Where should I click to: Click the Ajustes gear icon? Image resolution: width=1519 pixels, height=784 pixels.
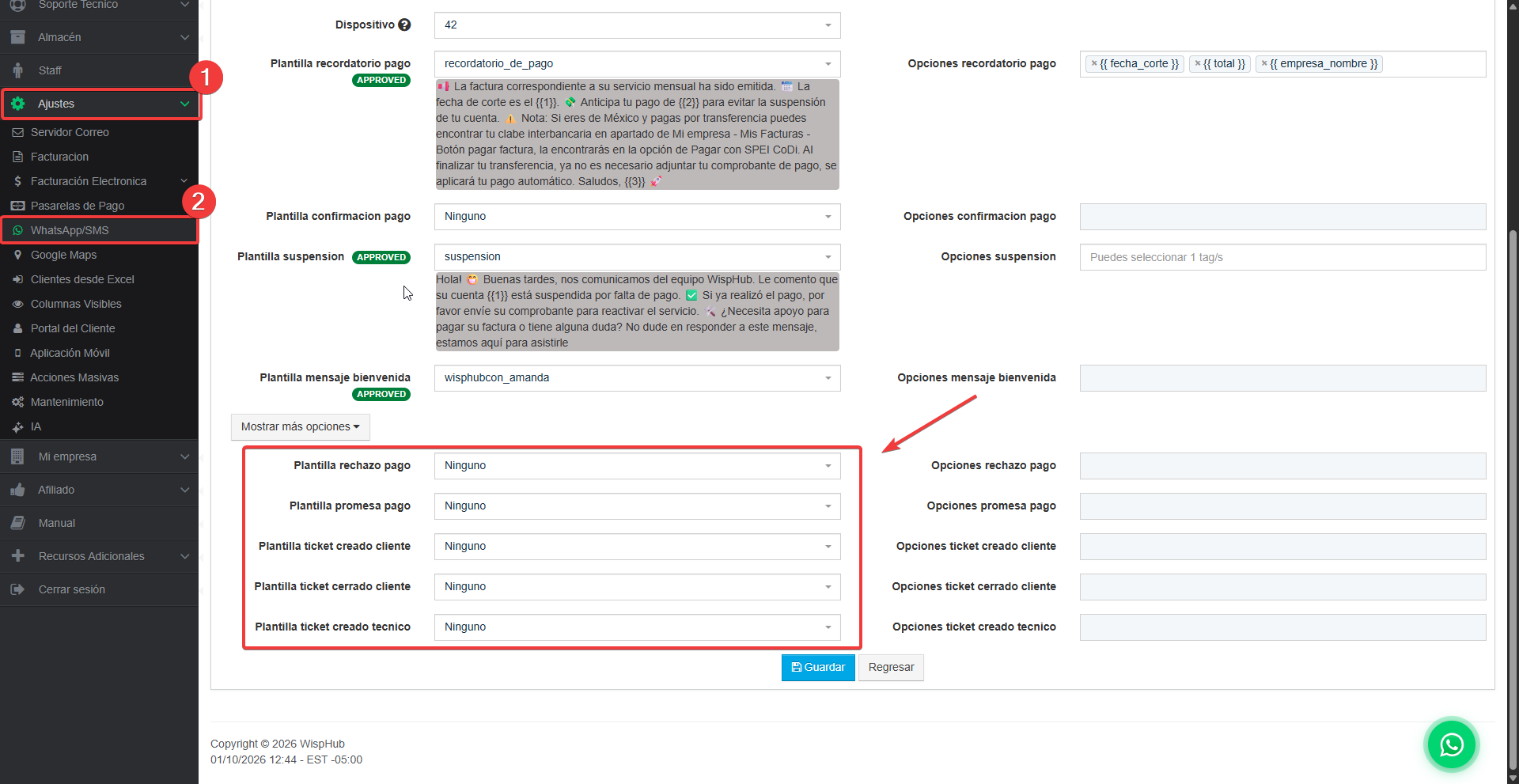pos(18,104)
